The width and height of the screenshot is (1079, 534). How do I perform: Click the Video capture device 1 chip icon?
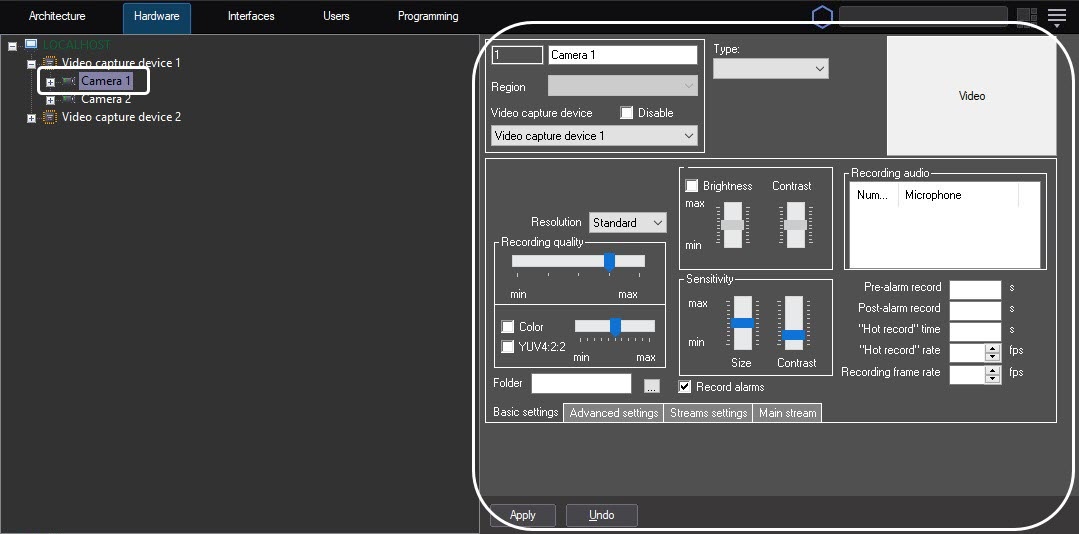(x=50, y=63)
